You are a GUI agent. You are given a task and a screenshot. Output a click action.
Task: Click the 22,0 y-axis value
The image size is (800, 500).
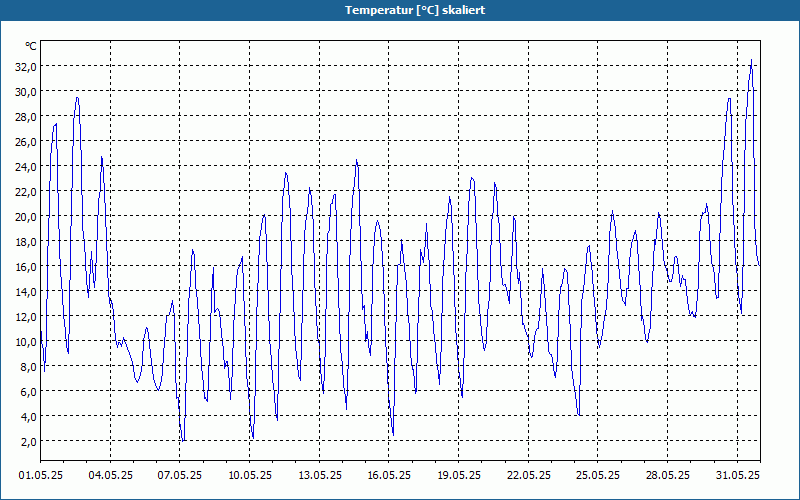click(26, 191)
